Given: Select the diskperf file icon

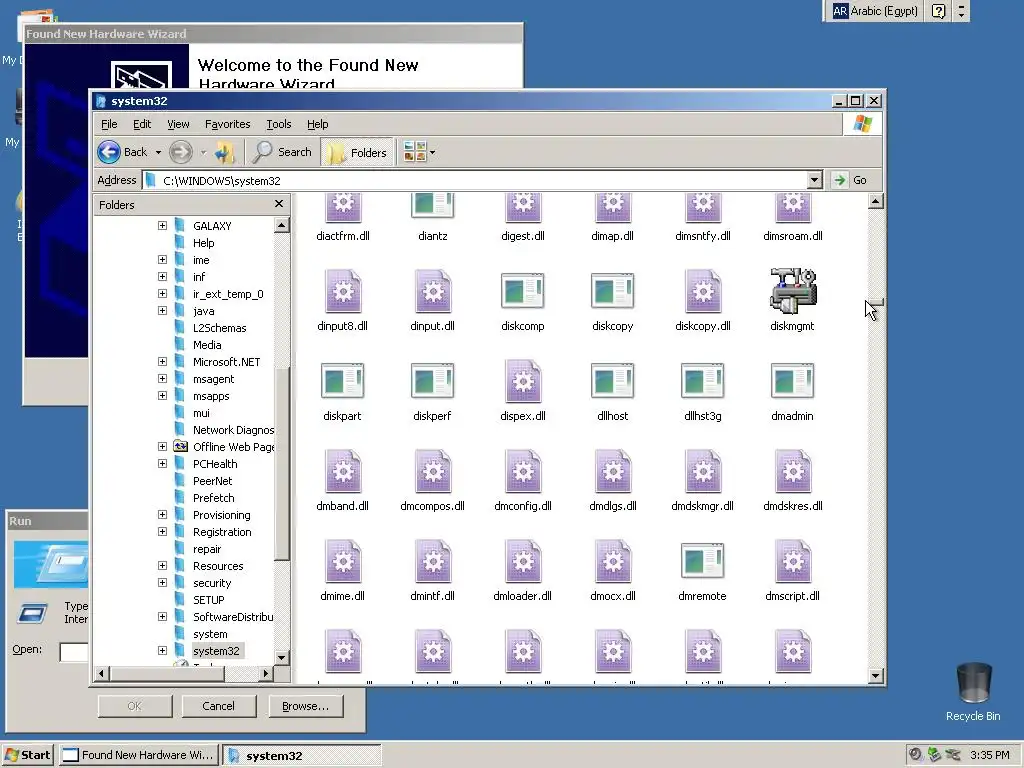Looking at the screenshot, I should pyautogui.click(x=432, y=381).
